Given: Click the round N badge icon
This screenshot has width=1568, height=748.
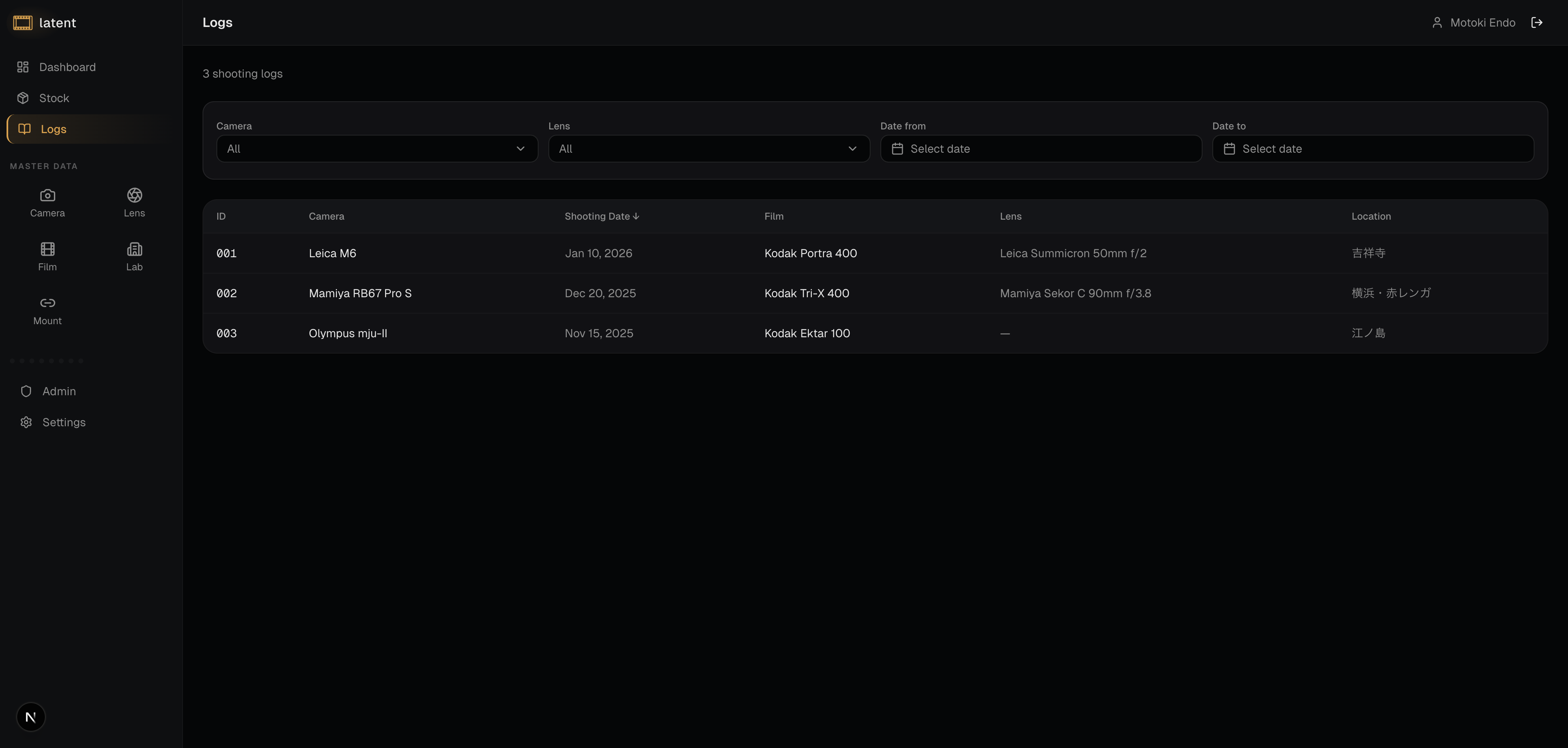Looking at the screenshot, I should coord(31,716).
